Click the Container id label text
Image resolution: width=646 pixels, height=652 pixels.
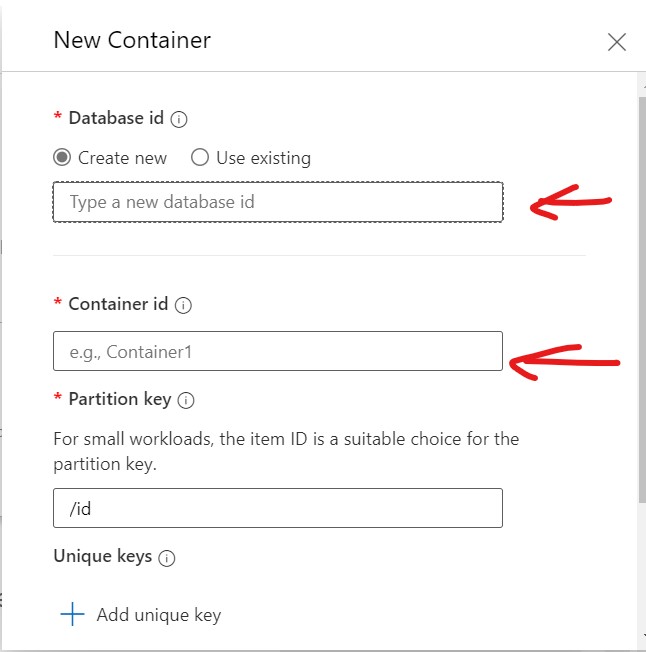point(118,304)
